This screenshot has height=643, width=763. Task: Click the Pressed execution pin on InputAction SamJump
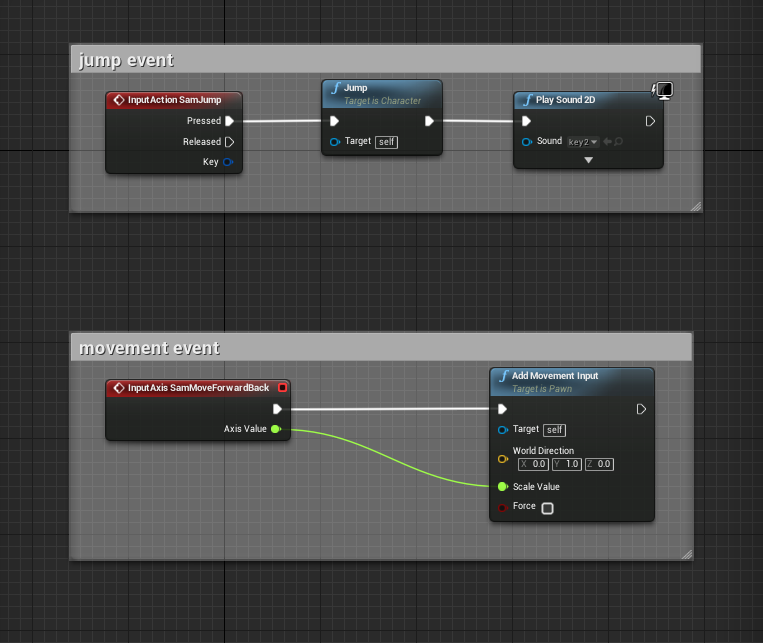point(229,121)
